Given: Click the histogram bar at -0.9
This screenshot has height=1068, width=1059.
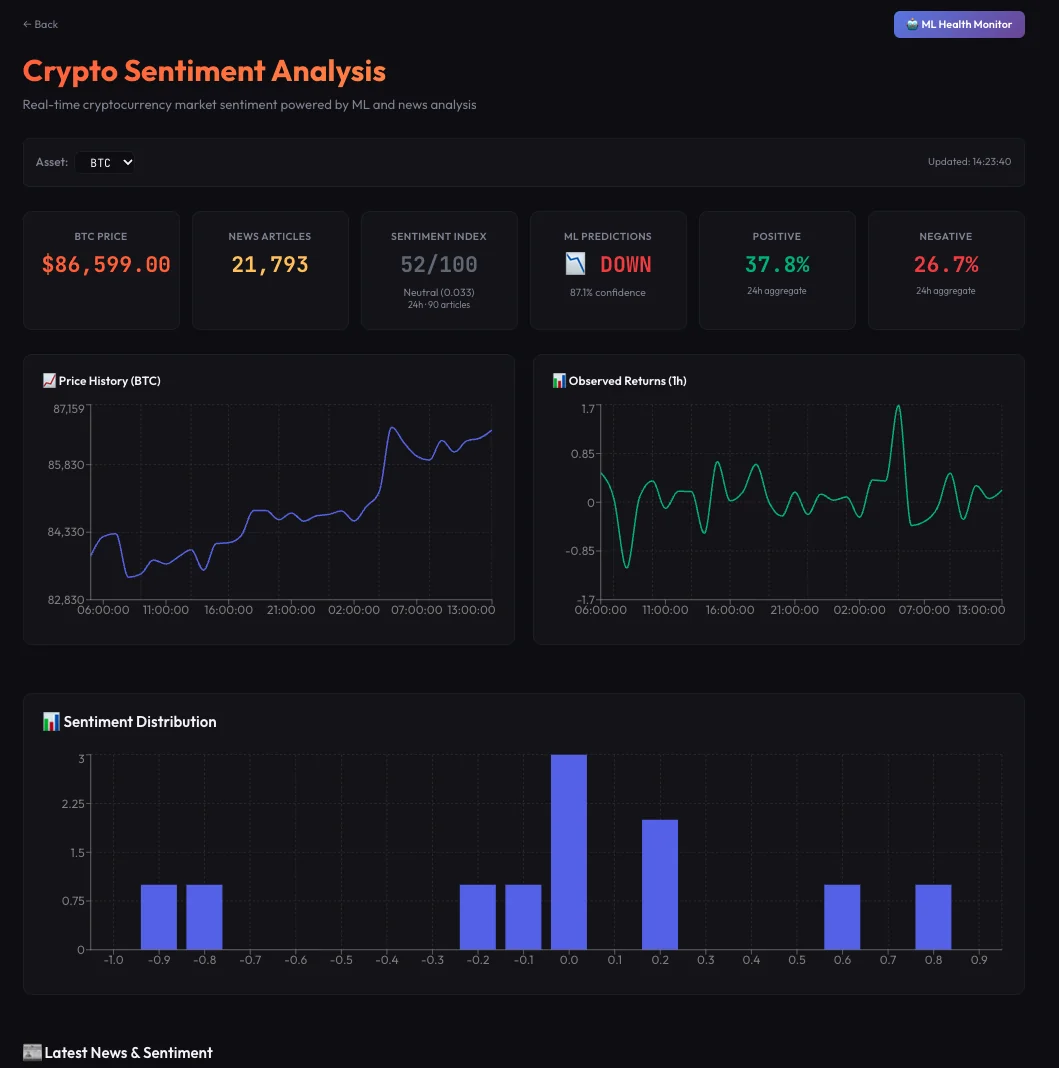Looking at the screenshot, I should (159, 917).
